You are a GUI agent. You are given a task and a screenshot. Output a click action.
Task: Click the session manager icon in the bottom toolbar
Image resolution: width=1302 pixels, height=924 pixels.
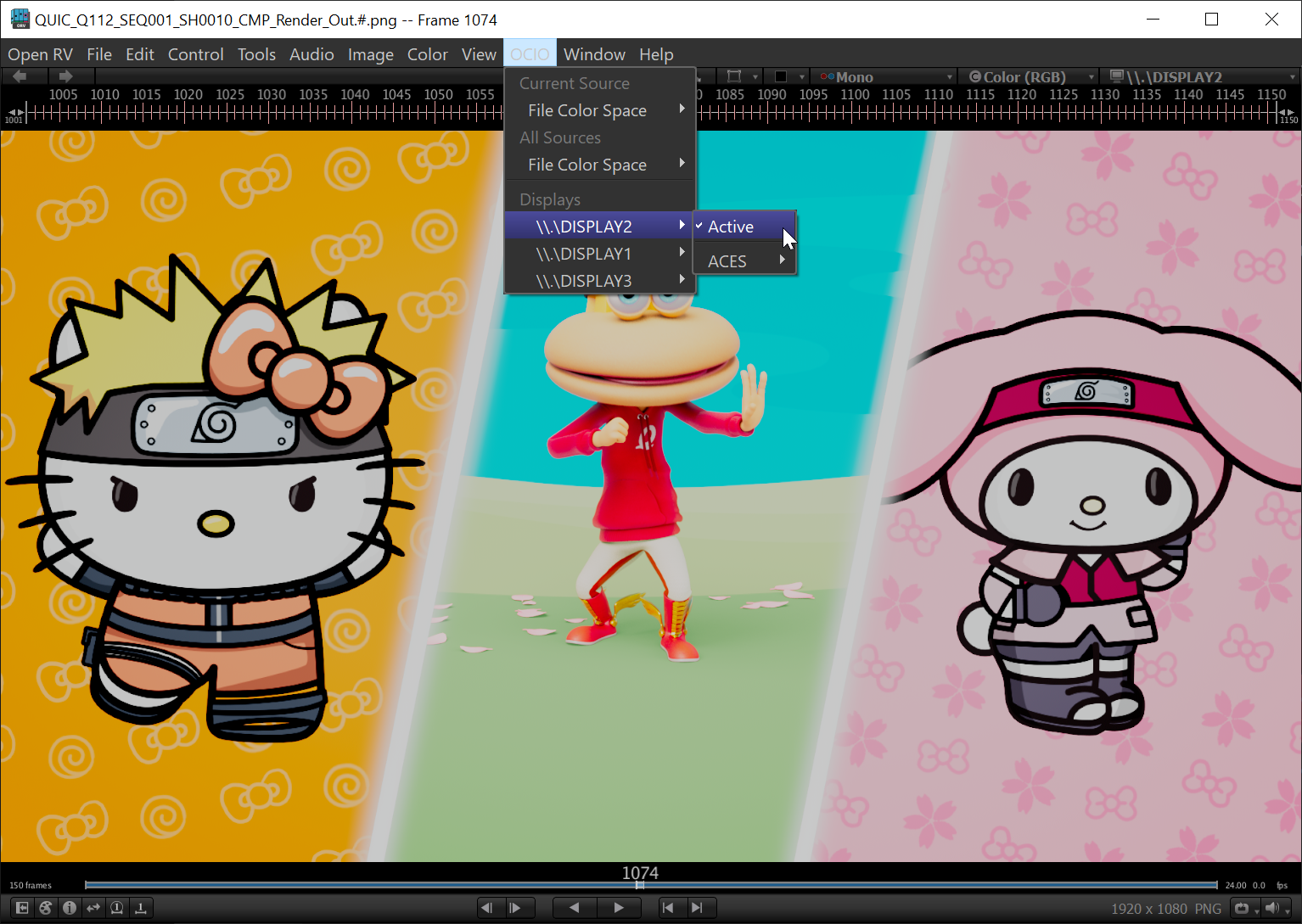[22, 908]
